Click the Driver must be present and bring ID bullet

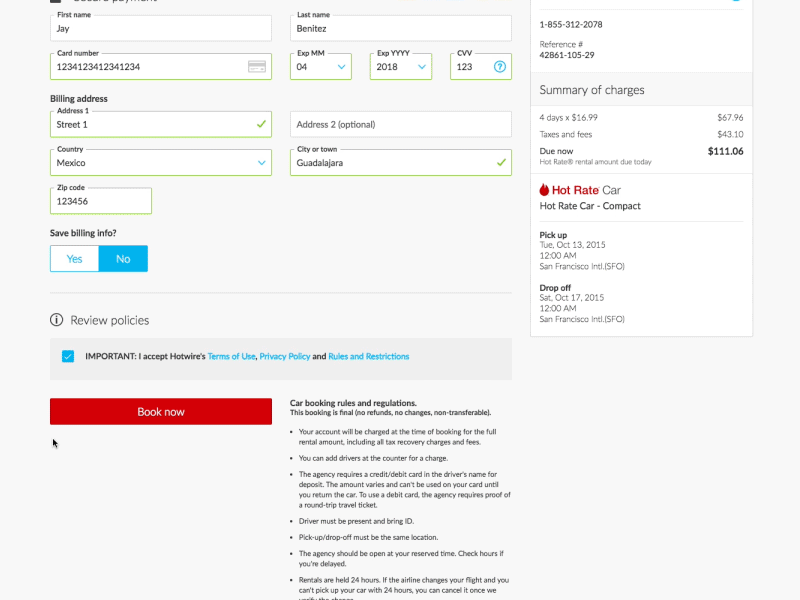[356, 521]
